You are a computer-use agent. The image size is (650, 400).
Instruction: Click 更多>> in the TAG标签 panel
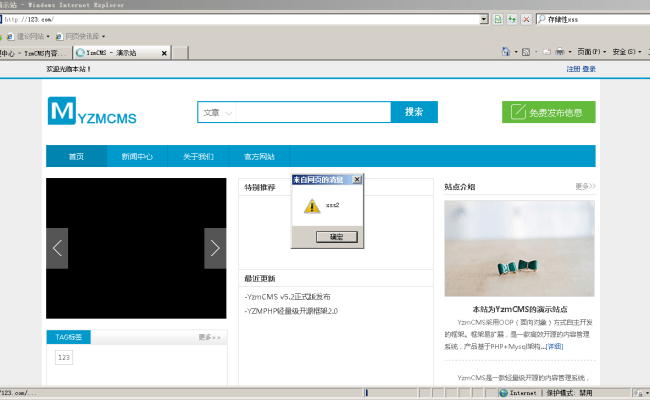point(209,337)
